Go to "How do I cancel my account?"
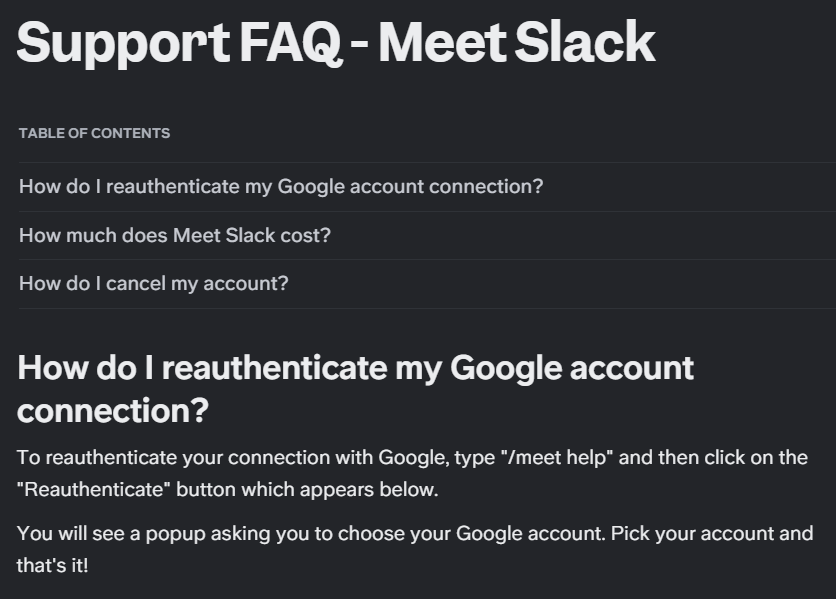Screen dimensions: 836x599 153,284
